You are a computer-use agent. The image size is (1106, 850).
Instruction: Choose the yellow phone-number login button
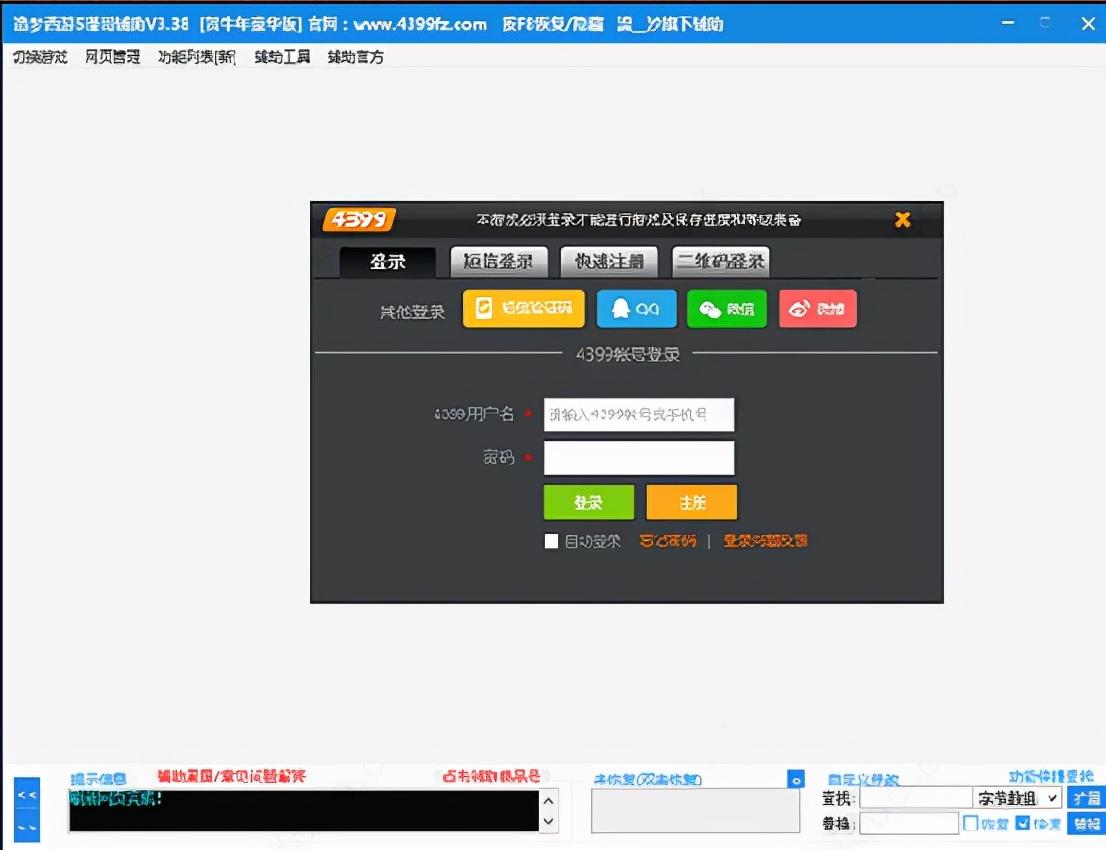point(524,309)
